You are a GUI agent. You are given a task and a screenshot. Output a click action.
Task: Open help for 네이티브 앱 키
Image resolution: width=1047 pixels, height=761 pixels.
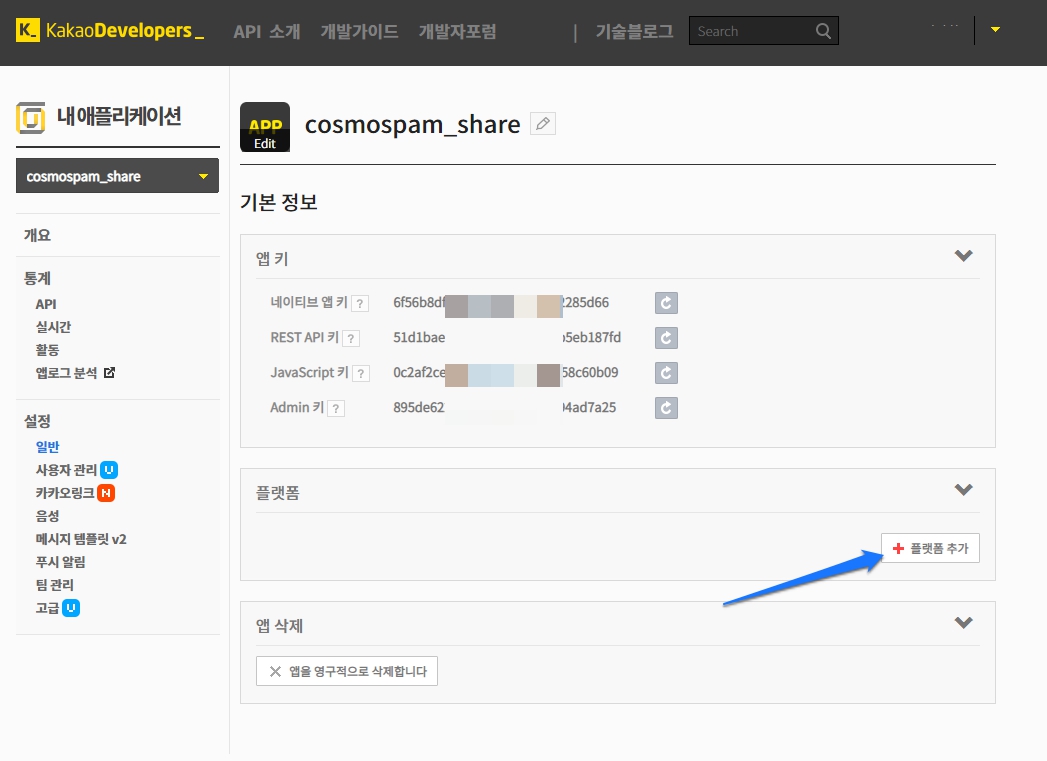tap(360, 304)
